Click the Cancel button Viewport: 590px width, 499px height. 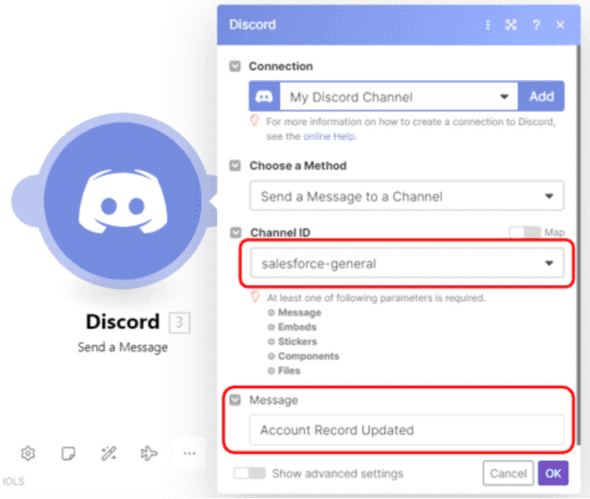508,473
